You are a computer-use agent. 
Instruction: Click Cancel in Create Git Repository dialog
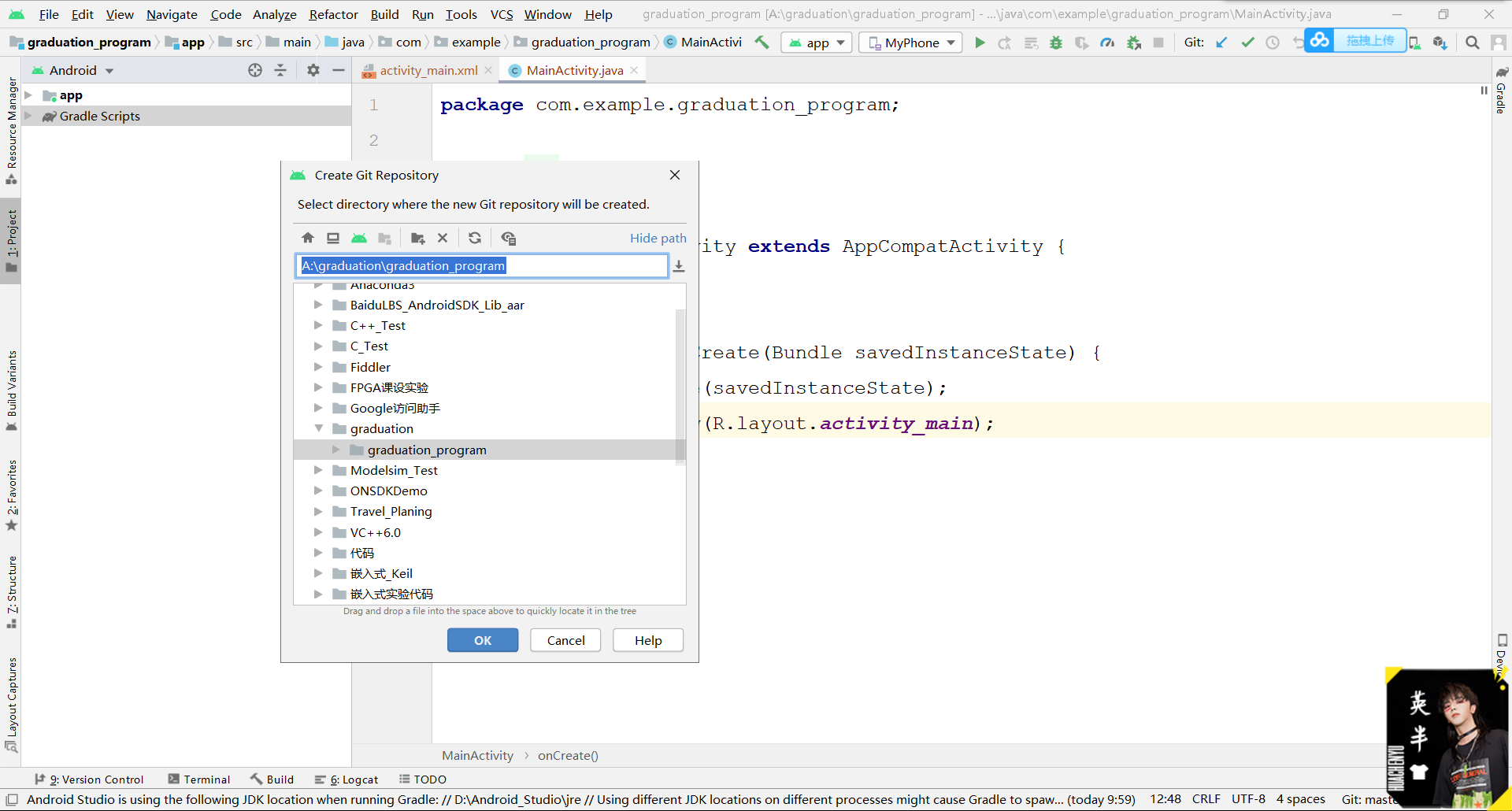coord(565,640)
